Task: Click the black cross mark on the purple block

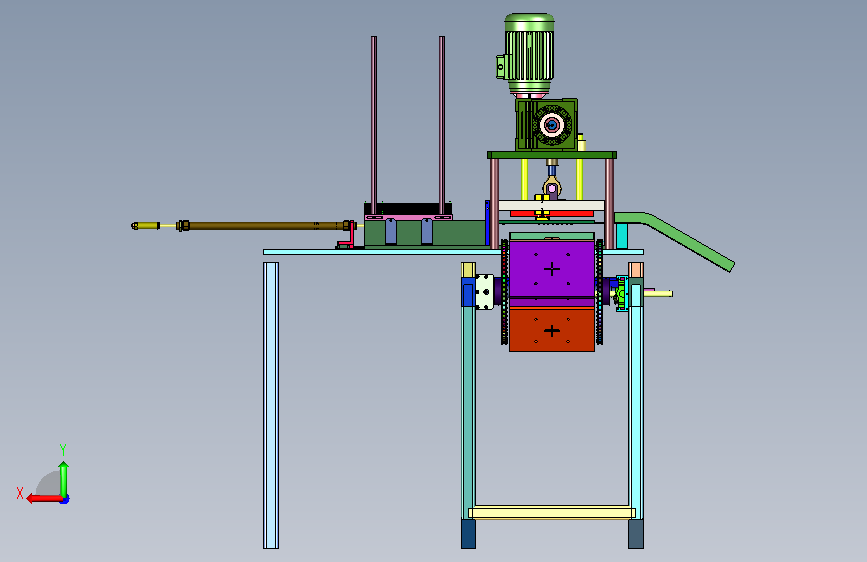Action: (x=552, y=269)
